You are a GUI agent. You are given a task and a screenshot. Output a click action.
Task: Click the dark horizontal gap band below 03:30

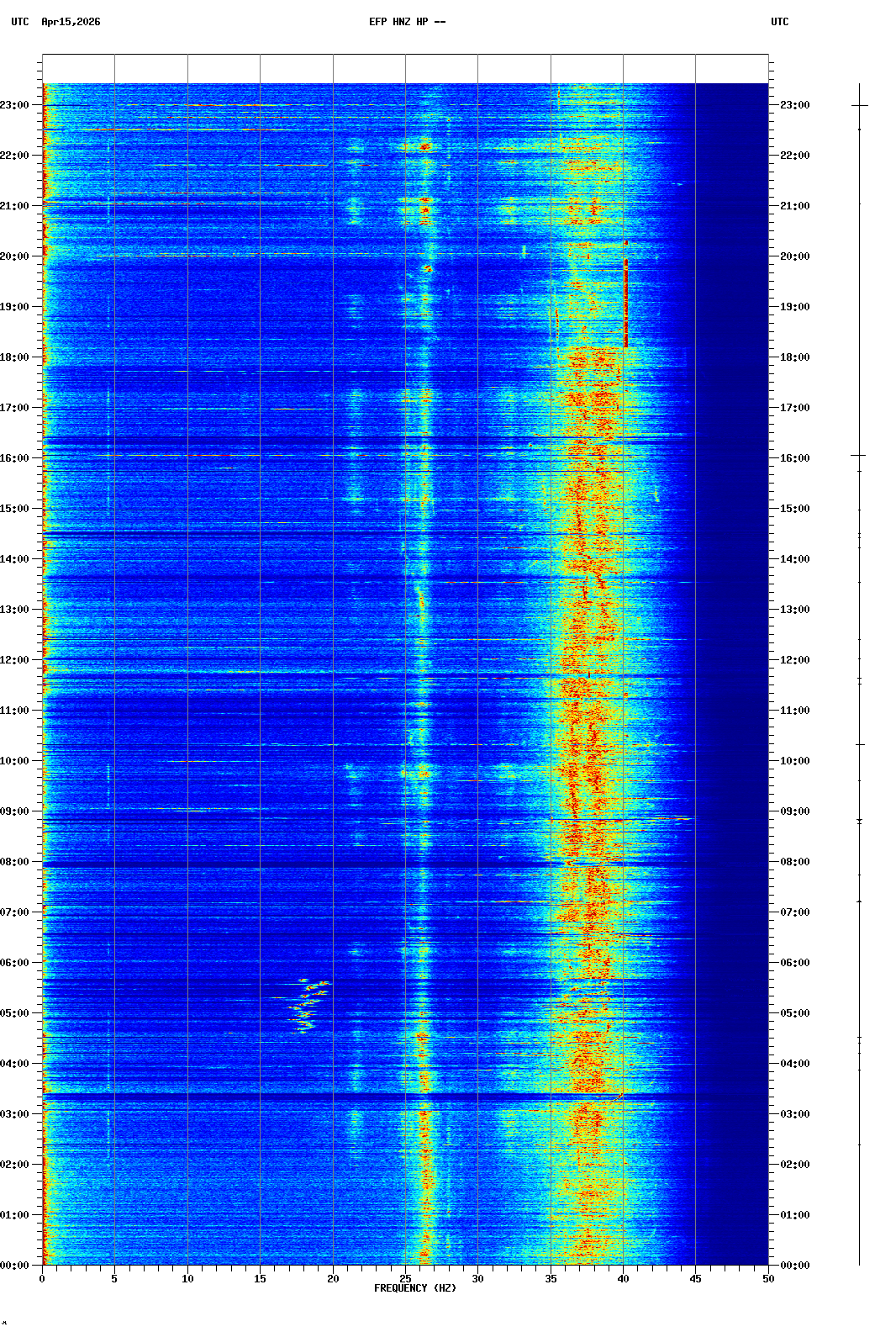403,1097
